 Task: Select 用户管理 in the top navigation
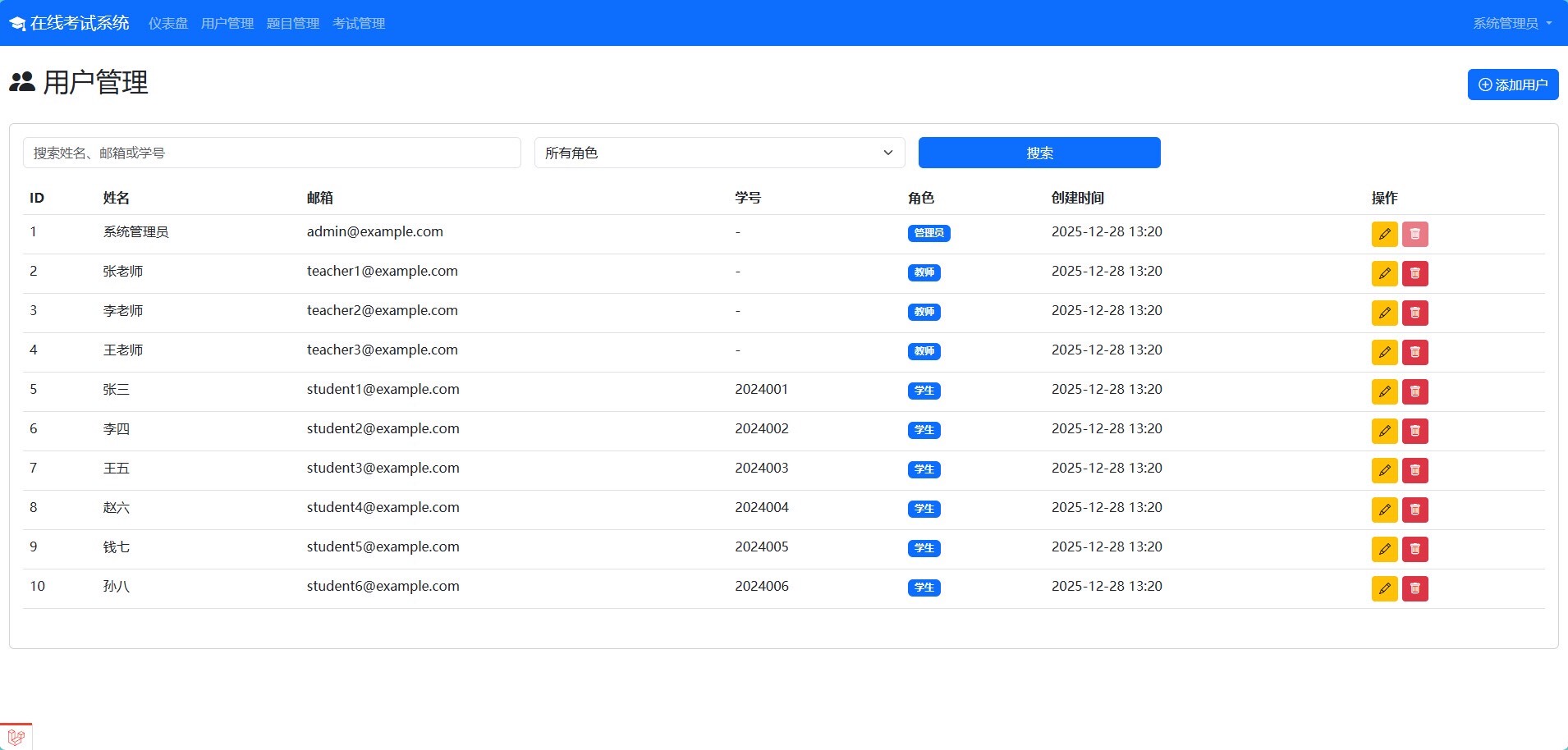[x=227, y=23]
